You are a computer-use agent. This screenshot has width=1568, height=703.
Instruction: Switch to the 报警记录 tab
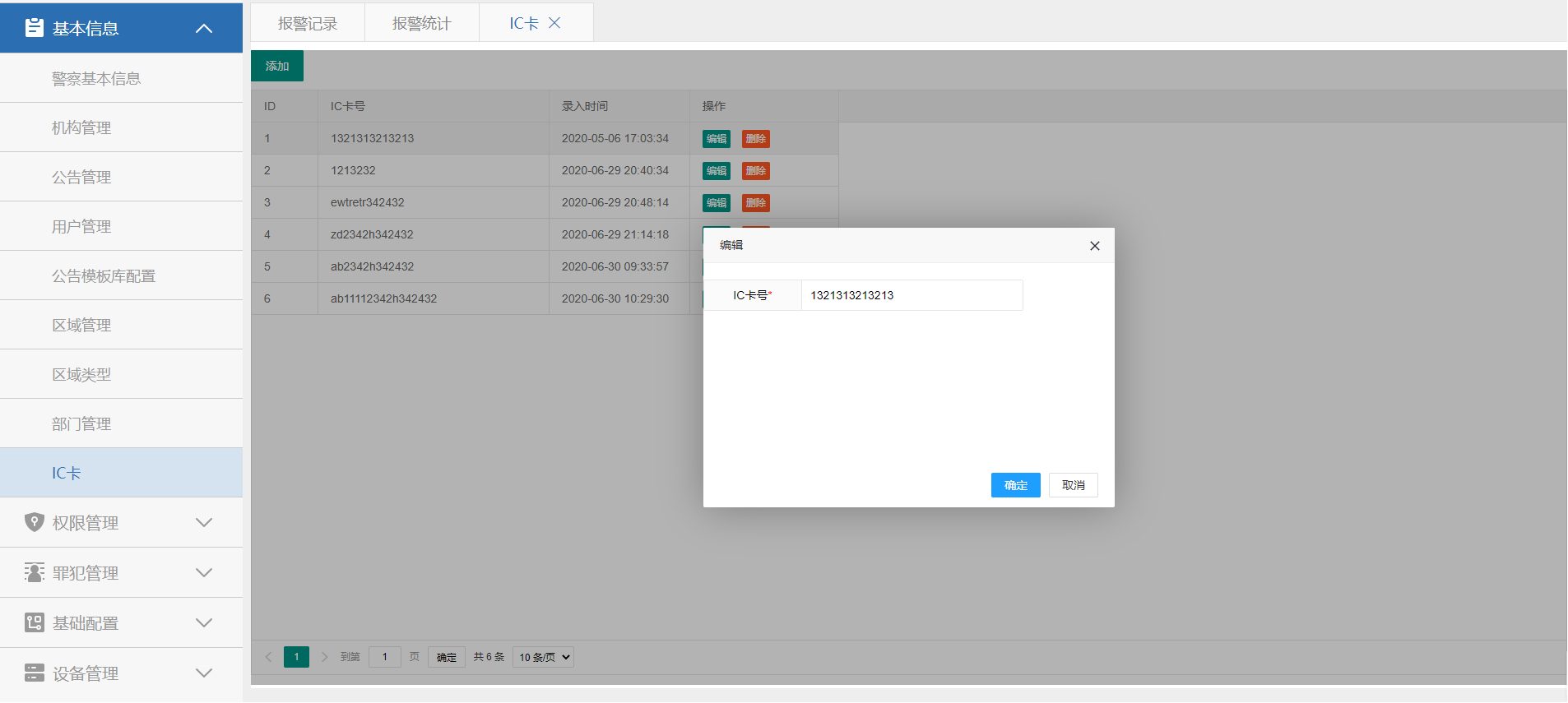[308, 24]
